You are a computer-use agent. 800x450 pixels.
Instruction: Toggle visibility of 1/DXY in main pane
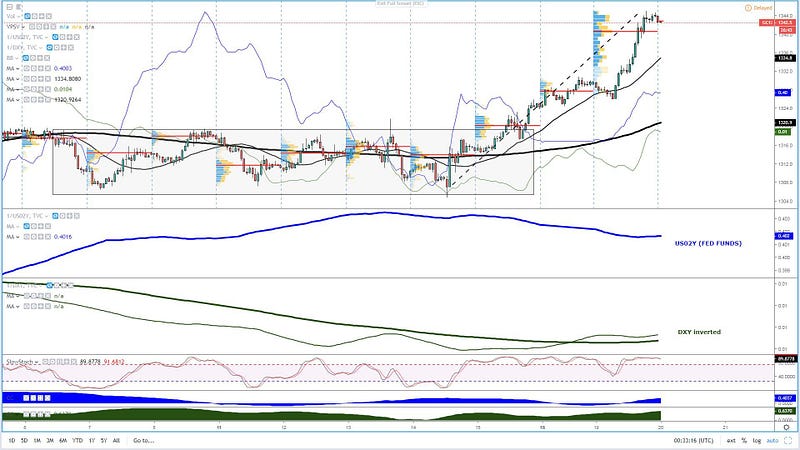point(49,47)
